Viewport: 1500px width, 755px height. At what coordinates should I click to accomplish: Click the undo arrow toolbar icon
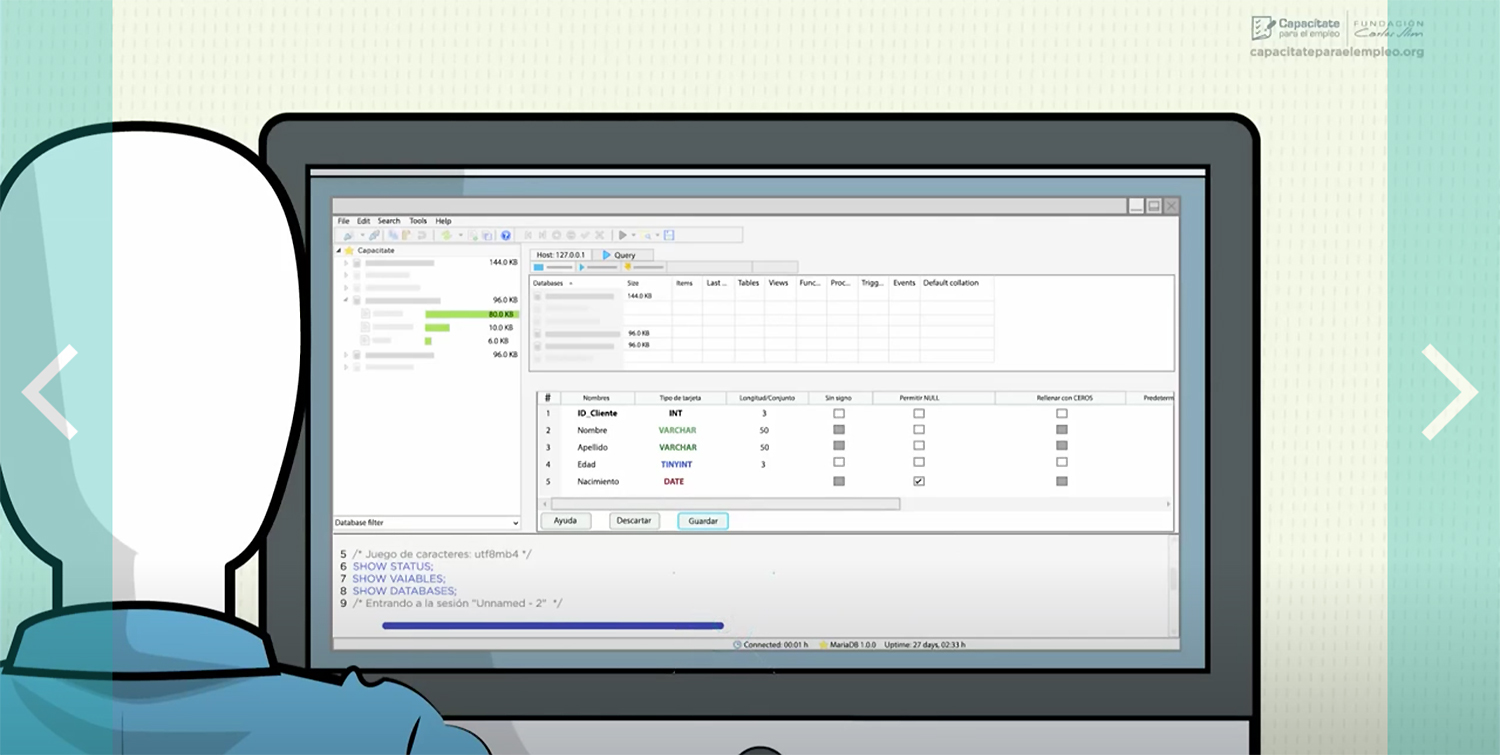click(422, 236)
